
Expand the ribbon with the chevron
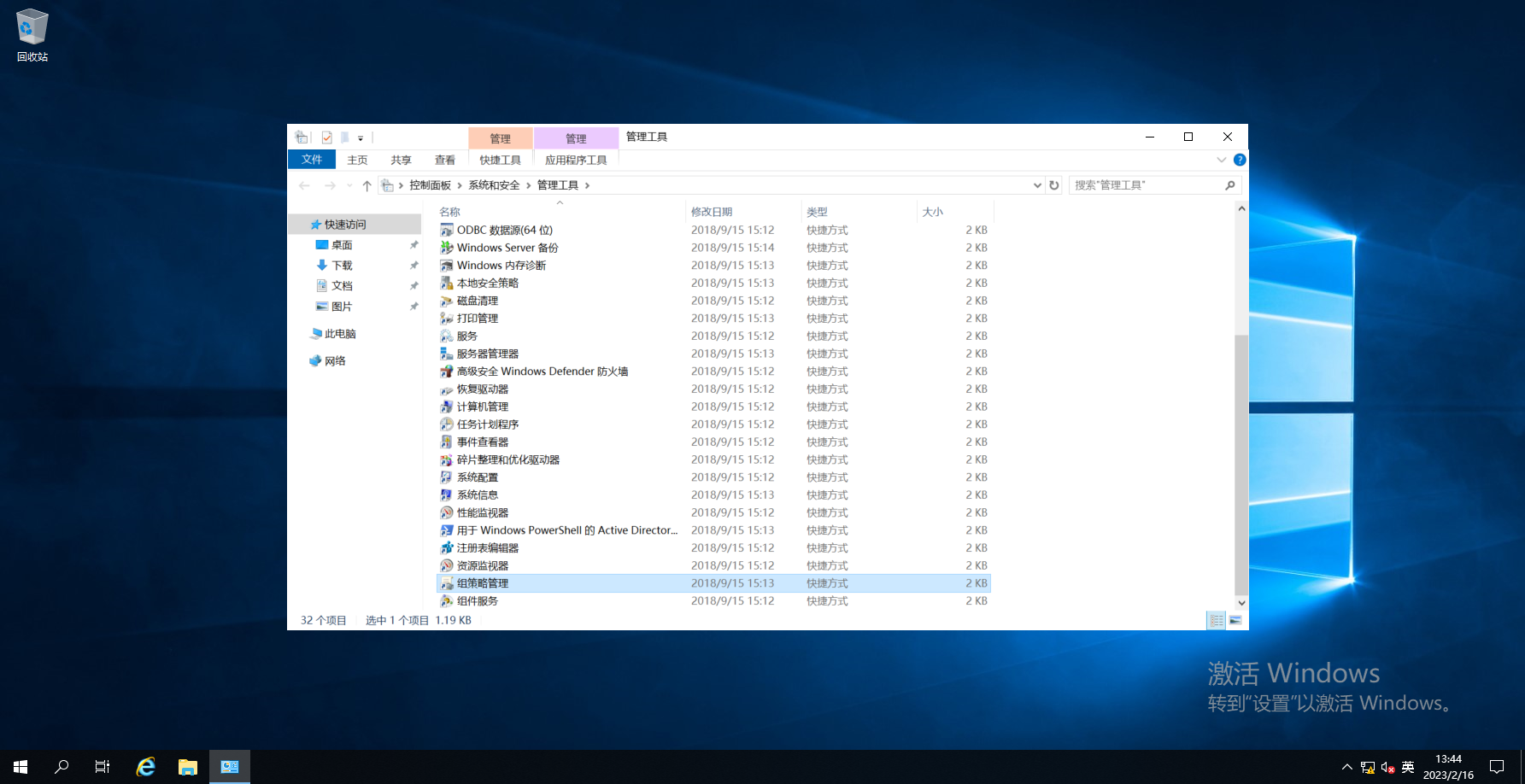click(x=1221, y=160)
